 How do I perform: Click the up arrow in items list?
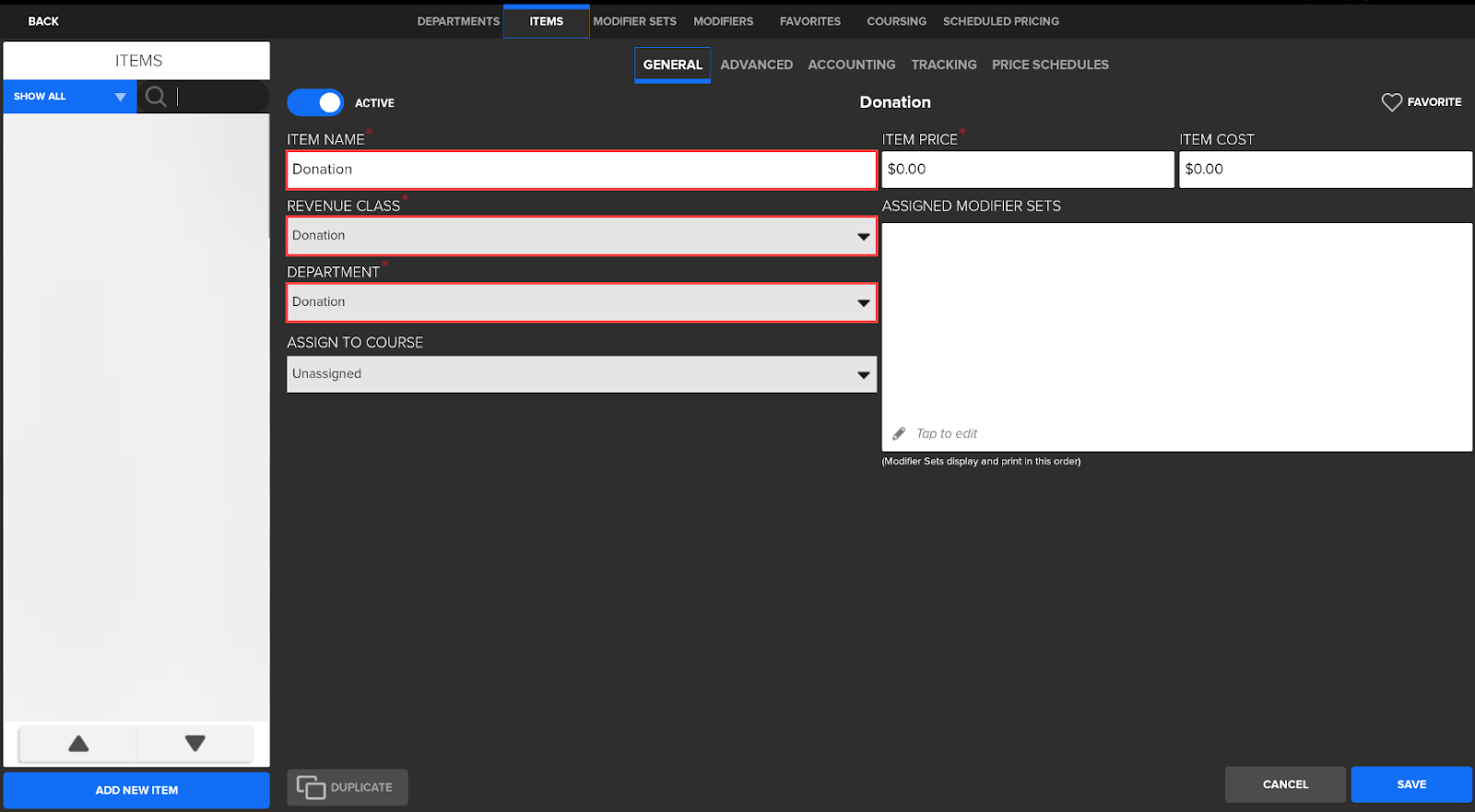tap(78, 744)
